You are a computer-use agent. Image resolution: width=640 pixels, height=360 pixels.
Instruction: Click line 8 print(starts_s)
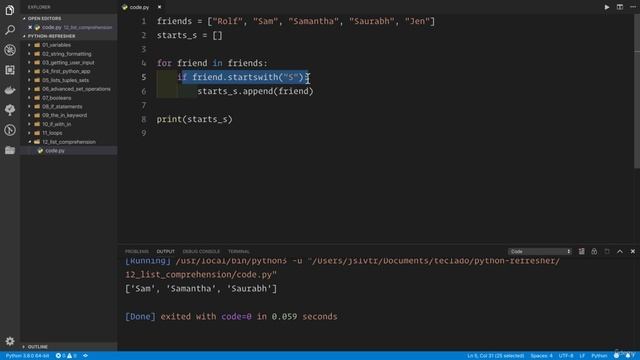[x=194, y=119]
